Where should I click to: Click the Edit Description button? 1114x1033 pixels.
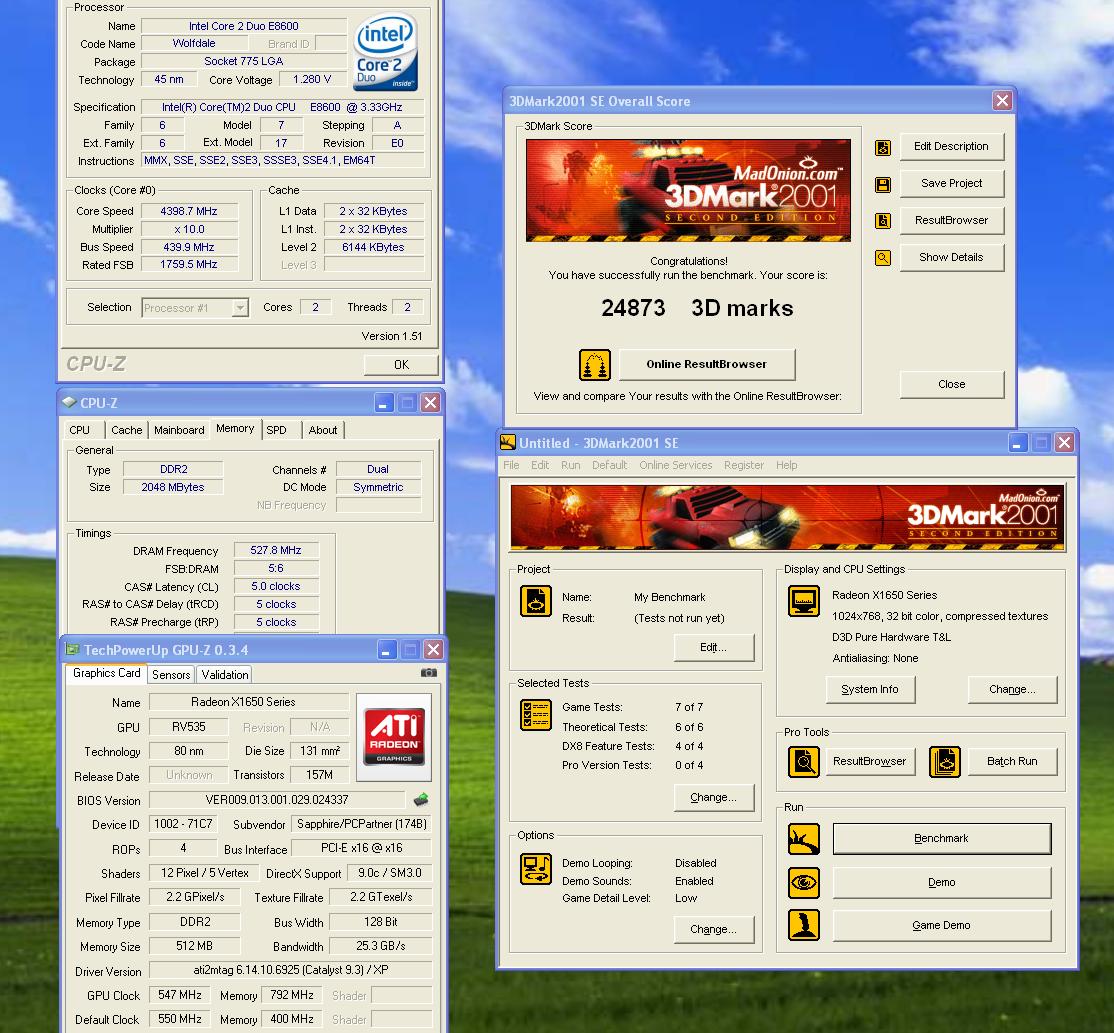pyautogui.click(x=951, y=146)
